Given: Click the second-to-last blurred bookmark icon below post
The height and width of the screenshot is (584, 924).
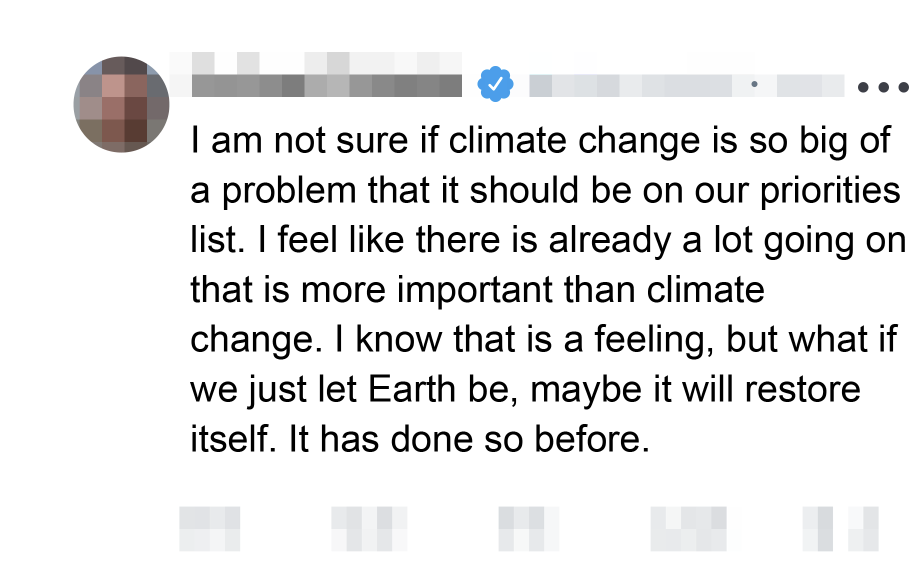Looking at the screenshot, I should click(817, 529).
